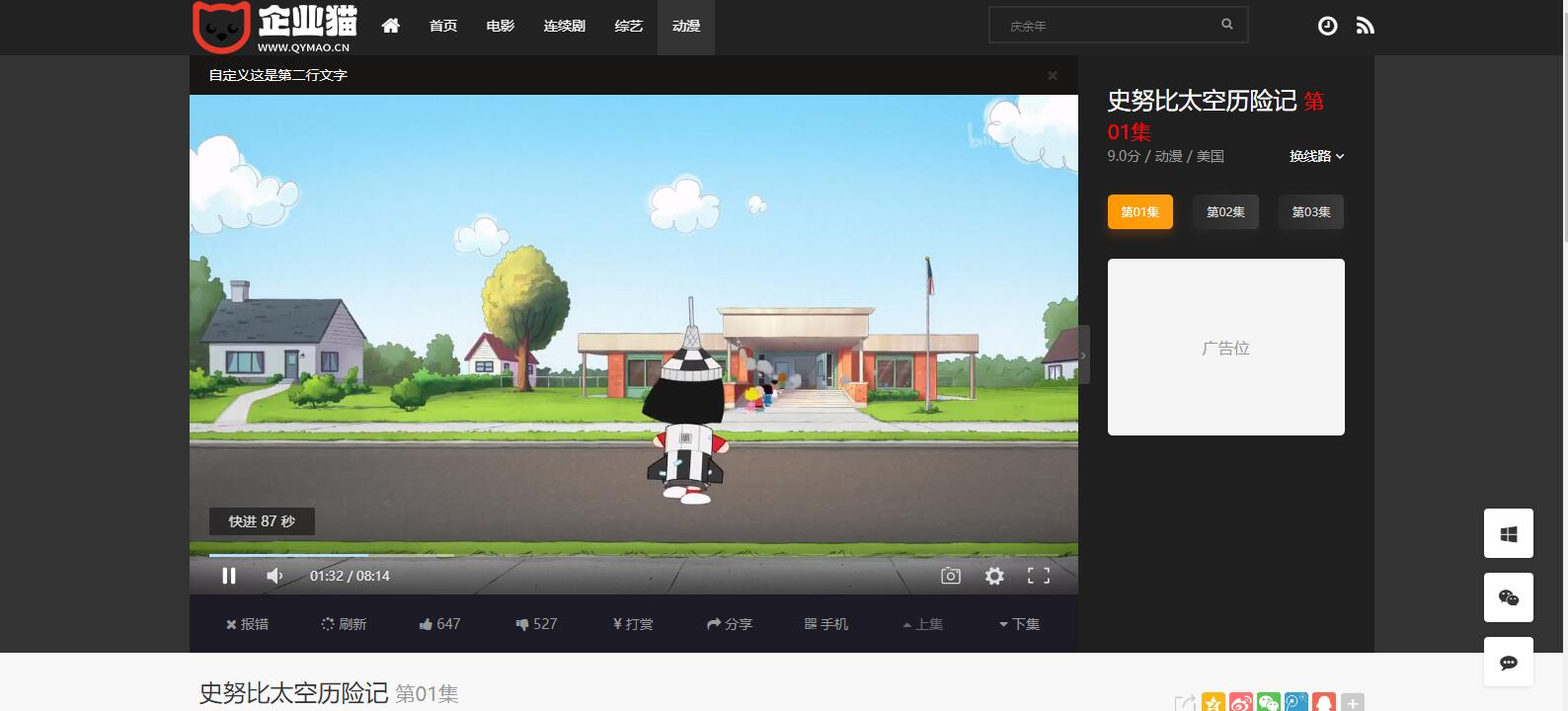Pause the video playback
This screenshot has width=1568, height=711.
click(229, 576)
